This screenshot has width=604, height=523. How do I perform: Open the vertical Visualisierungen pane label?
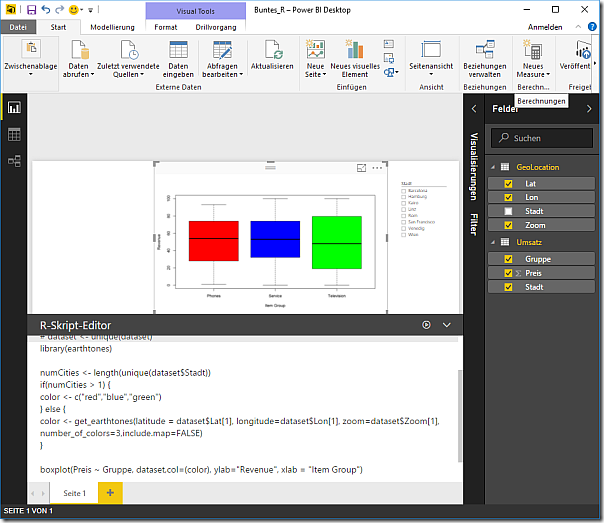point(474,166)
